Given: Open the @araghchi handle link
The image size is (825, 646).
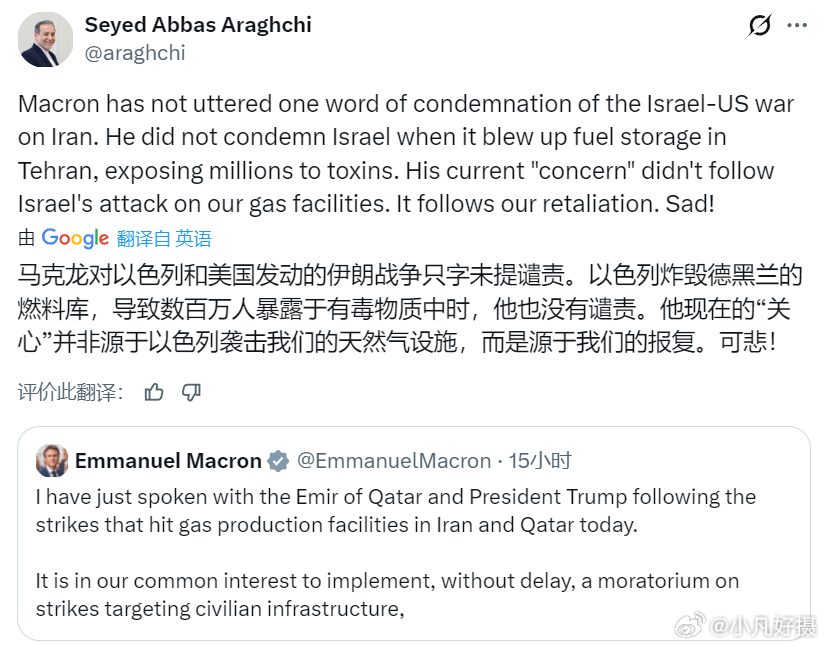Looking at the screenshot, I should 135,54.
